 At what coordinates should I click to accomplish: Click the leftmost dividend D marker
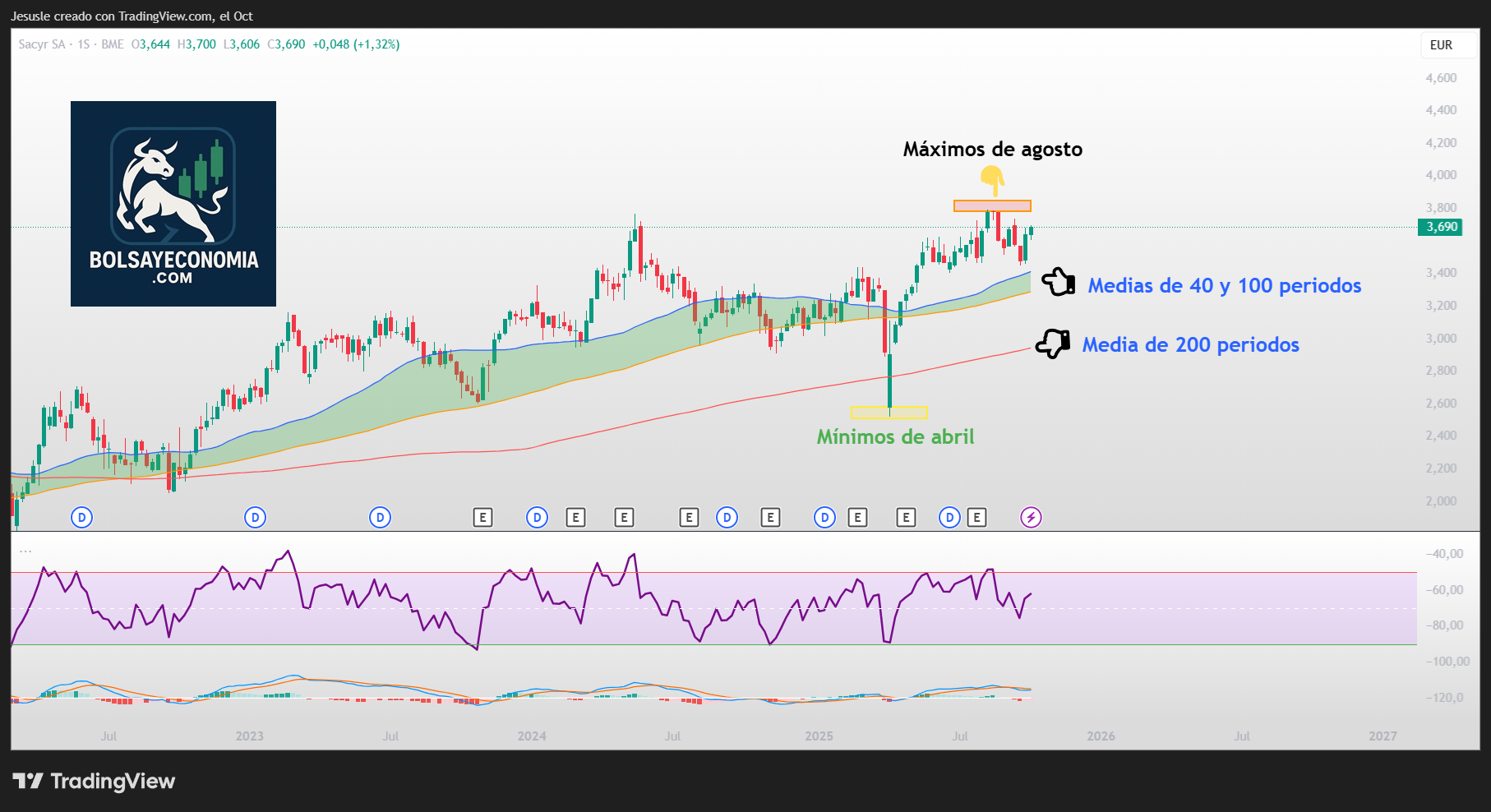click(81, 517)
